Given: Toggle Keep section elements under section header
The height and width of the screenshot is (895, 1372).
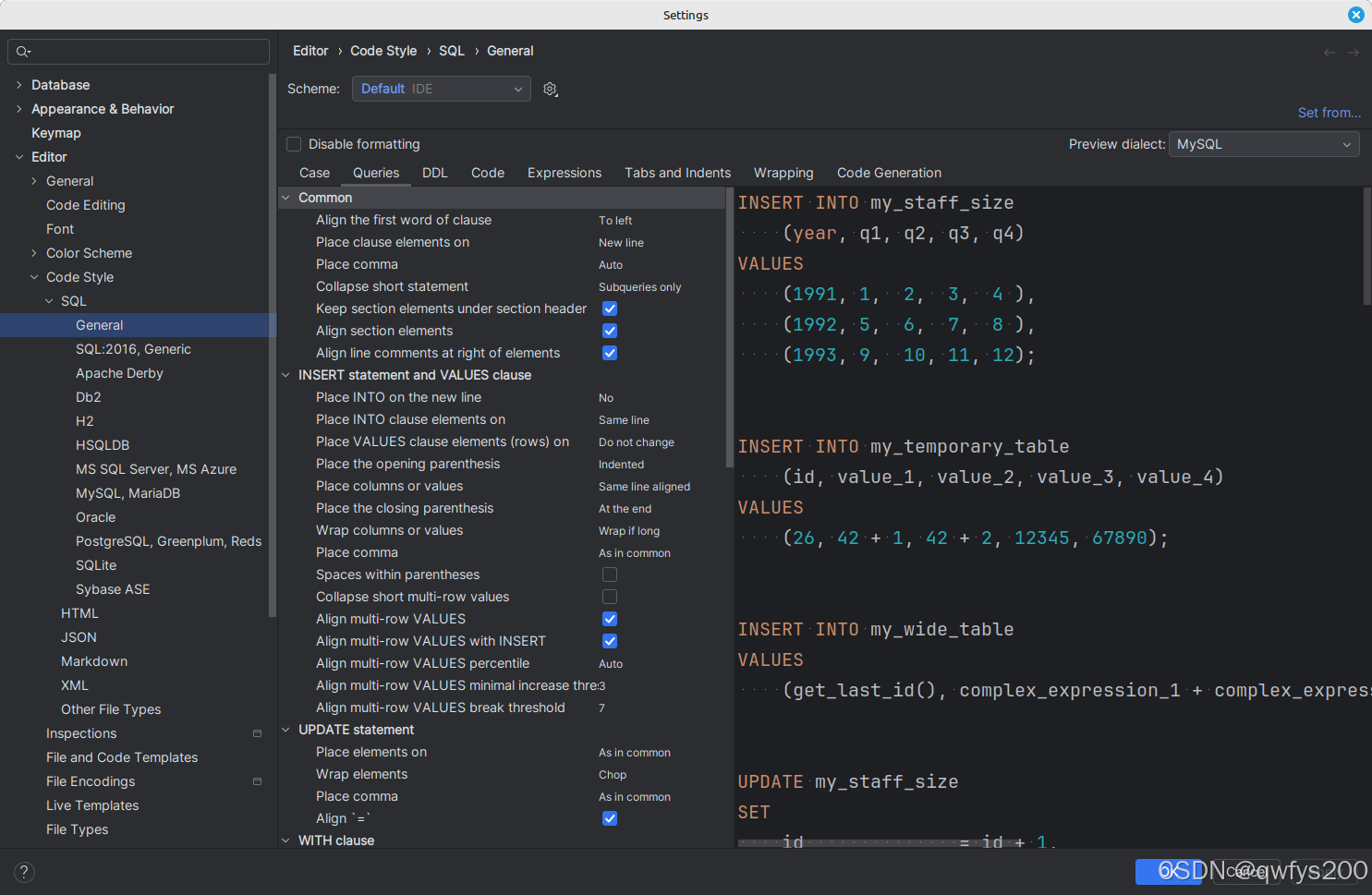Looking at the screenshot, I should click(610, 308).
